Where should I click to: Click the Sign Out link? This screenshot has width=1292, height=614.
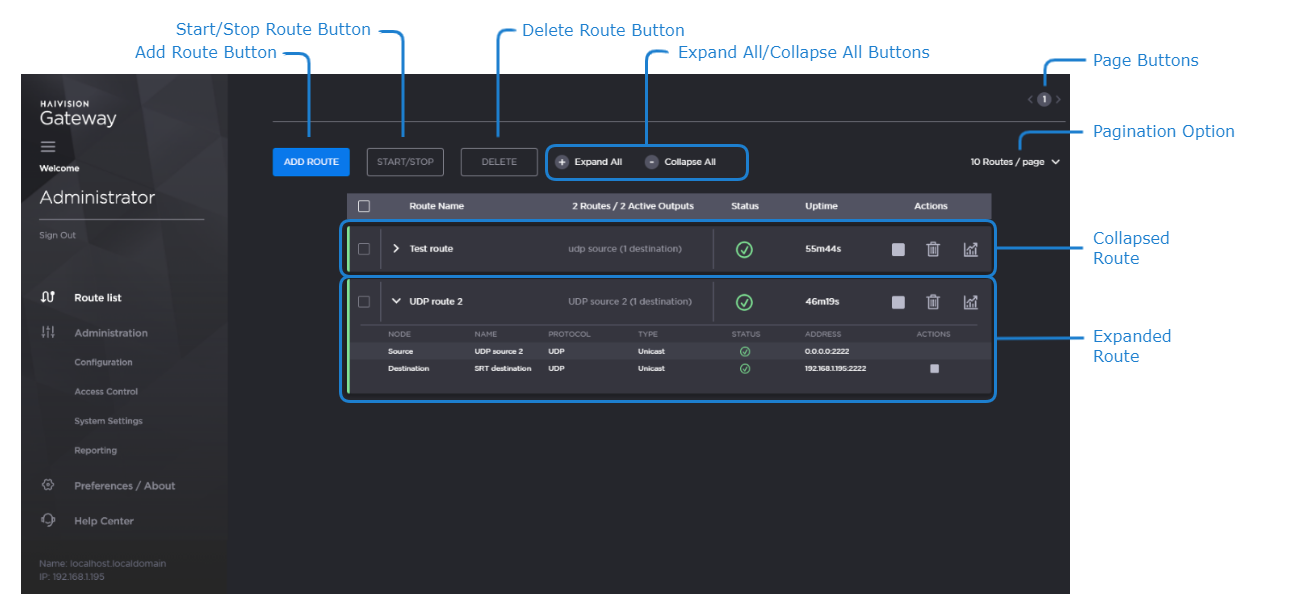pos(57,236)
